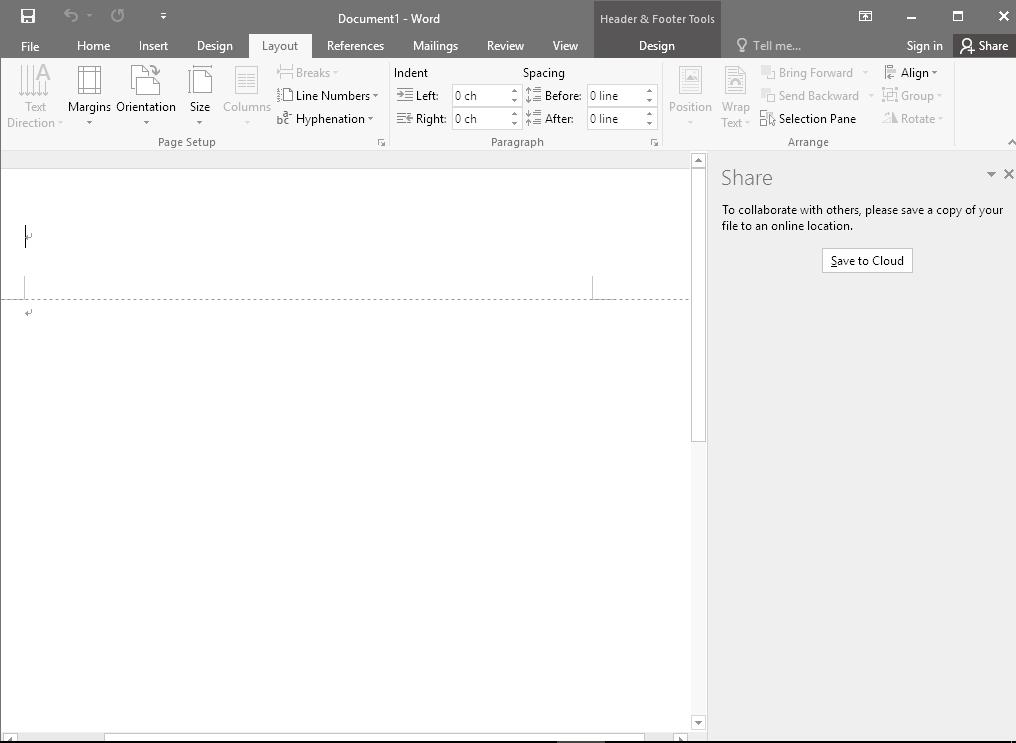The height and width of the screenshot is (743, 1016).
Task: Click Ribbon Display Options icon
Action: tap(865, 16)
